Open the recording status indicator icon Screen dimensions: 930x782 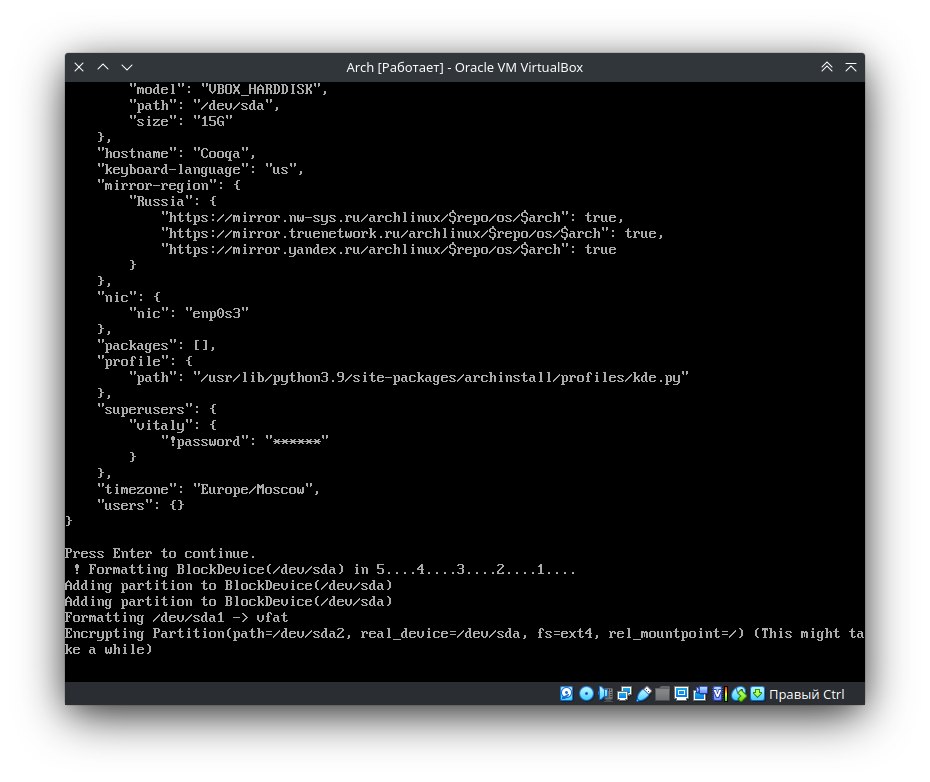[x=700, y=693]
